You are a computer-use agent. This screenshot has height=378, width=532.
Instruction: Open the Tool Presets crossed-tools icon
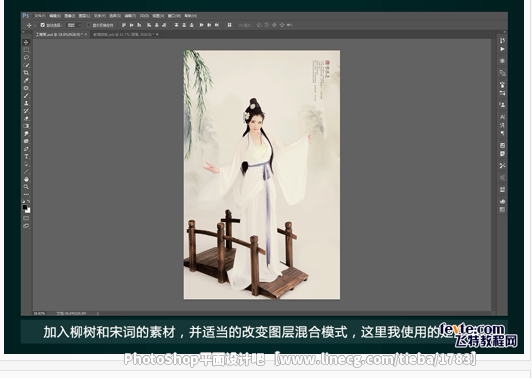(x=502, y=166)
